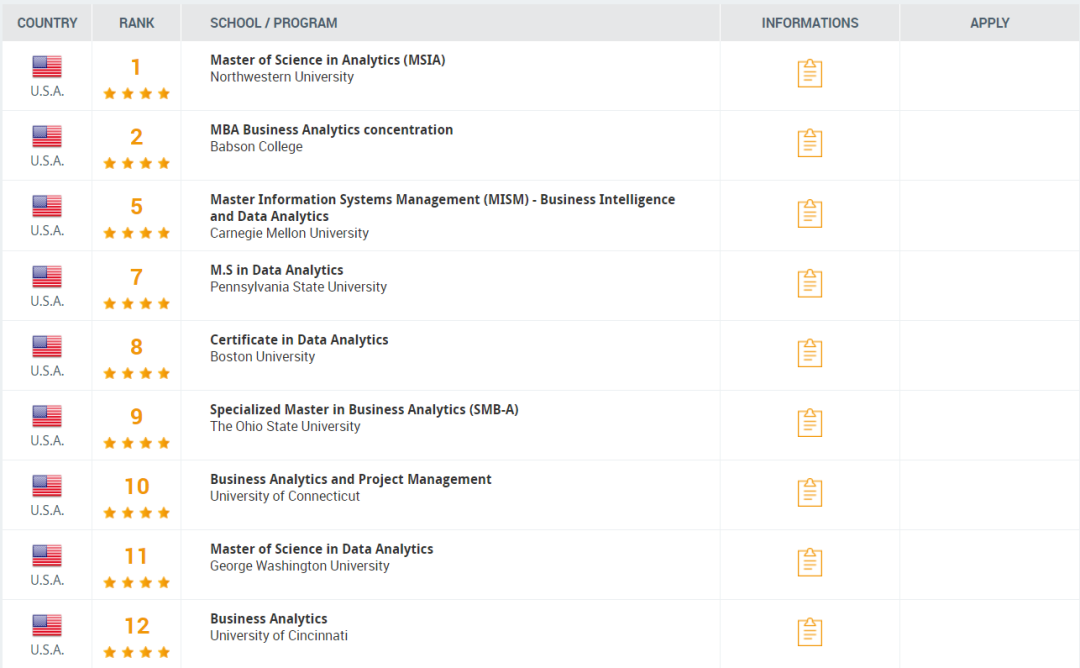Click the U.S.A. flag in rank 8 row
Screen dimensions: 1080x668
47,346
